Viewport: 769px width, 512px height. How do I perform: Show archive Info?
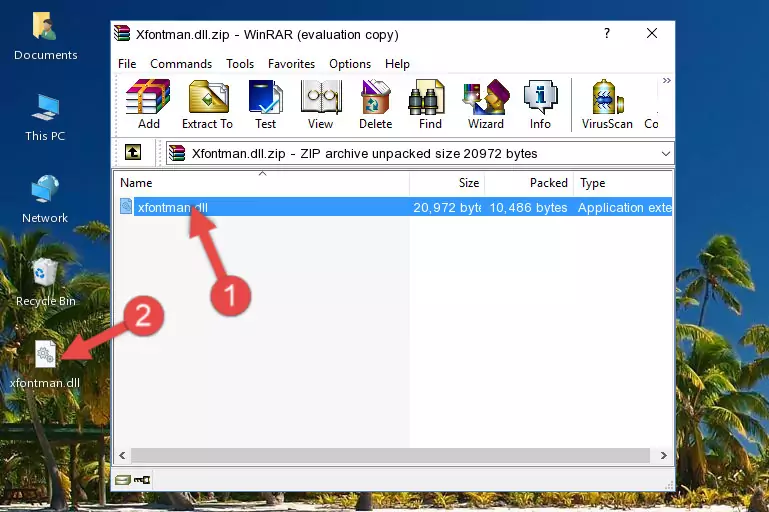pyautogui.click(x=540, y=104)
